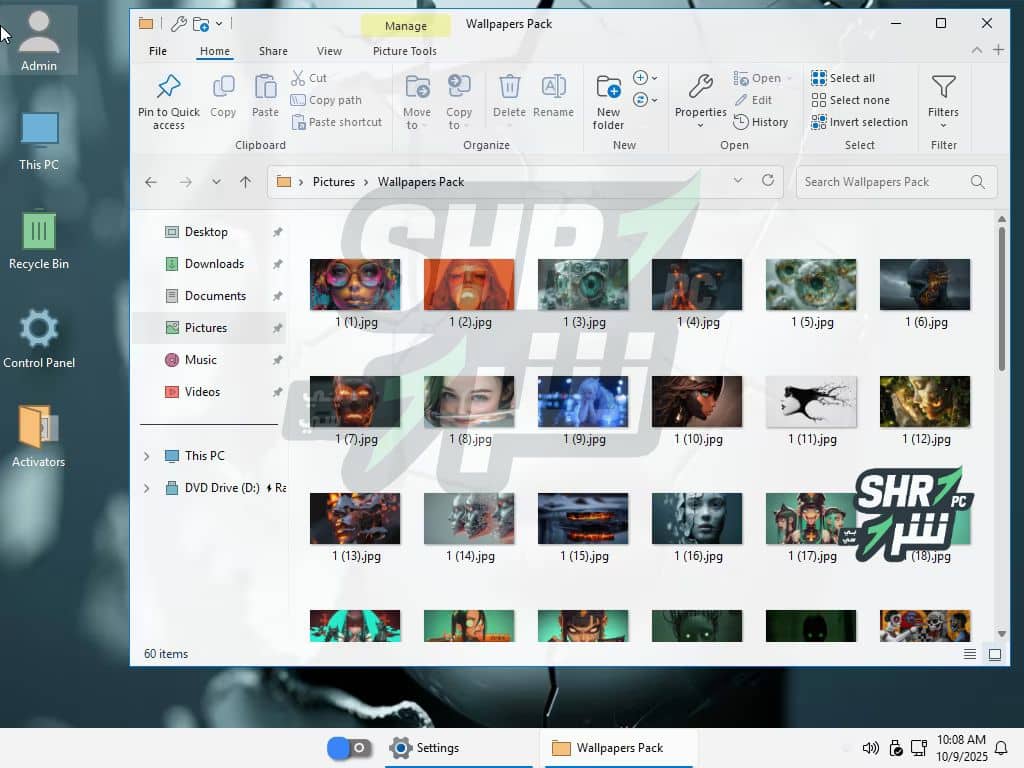
Task: Click the Search Wallpapers Pack field
Action: pyautogui.click(x=880, y=182)
